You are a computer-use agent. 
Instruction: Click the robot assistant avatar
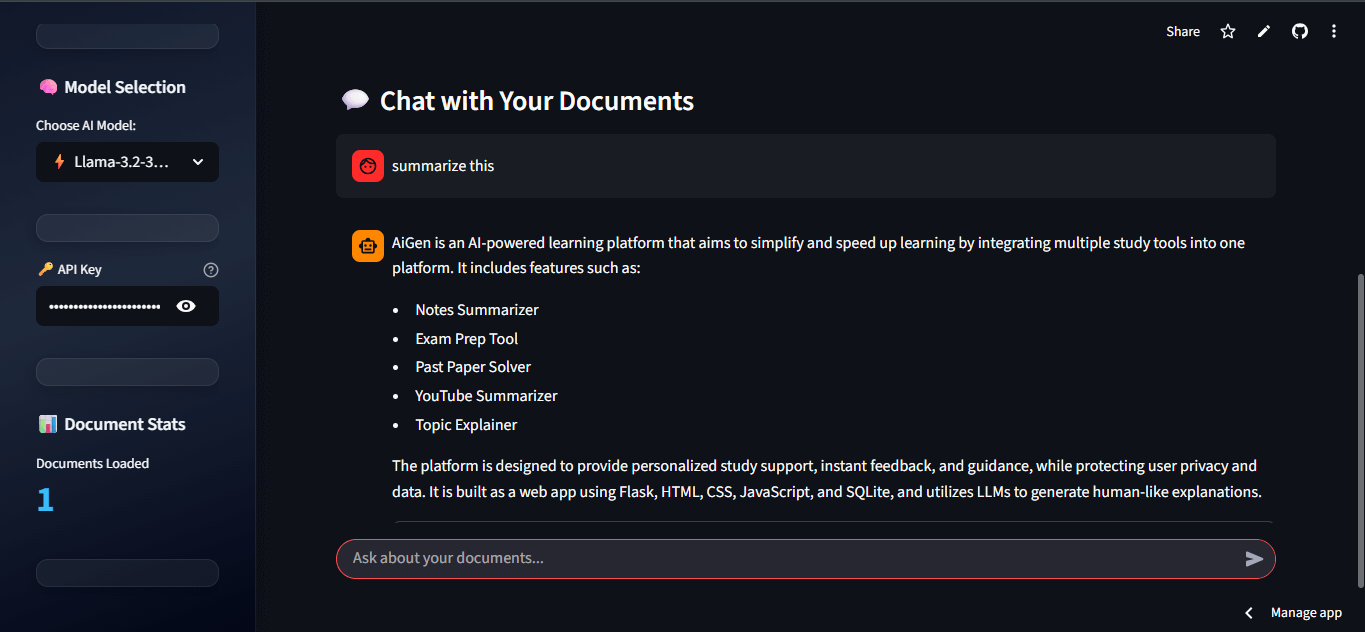[367, 245]
